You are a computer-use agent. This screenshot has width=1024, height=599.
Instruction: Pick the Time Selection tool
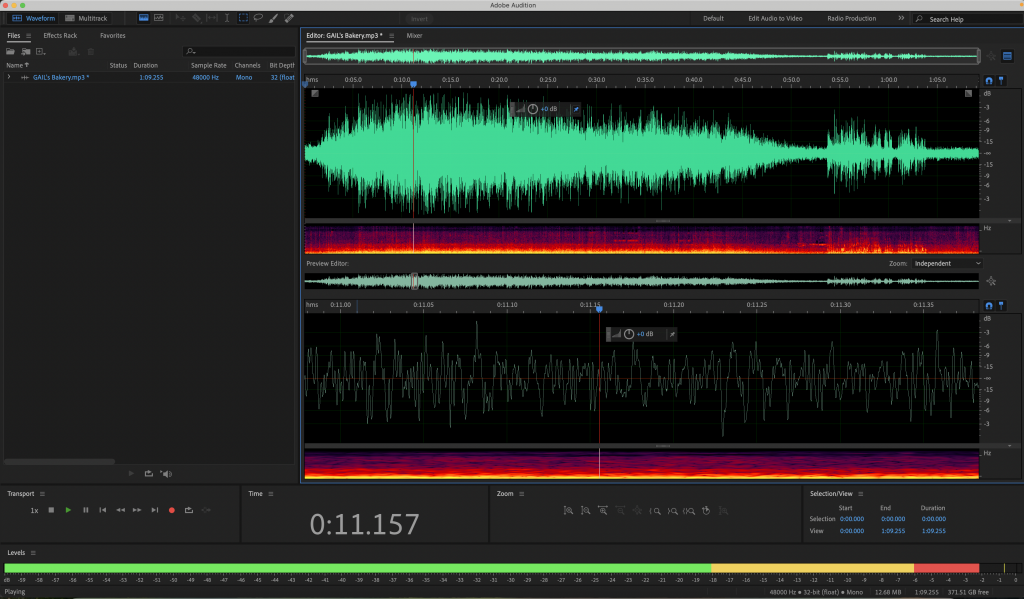pos(227,18)
